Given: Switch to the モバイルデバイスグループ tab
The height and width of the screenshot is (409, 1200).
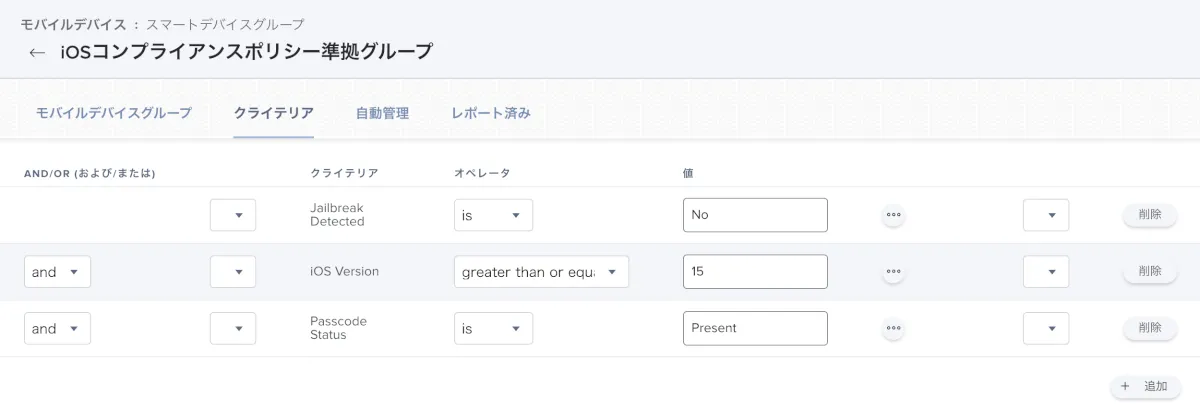Looking at the screenshot, I should click(113, 113).
